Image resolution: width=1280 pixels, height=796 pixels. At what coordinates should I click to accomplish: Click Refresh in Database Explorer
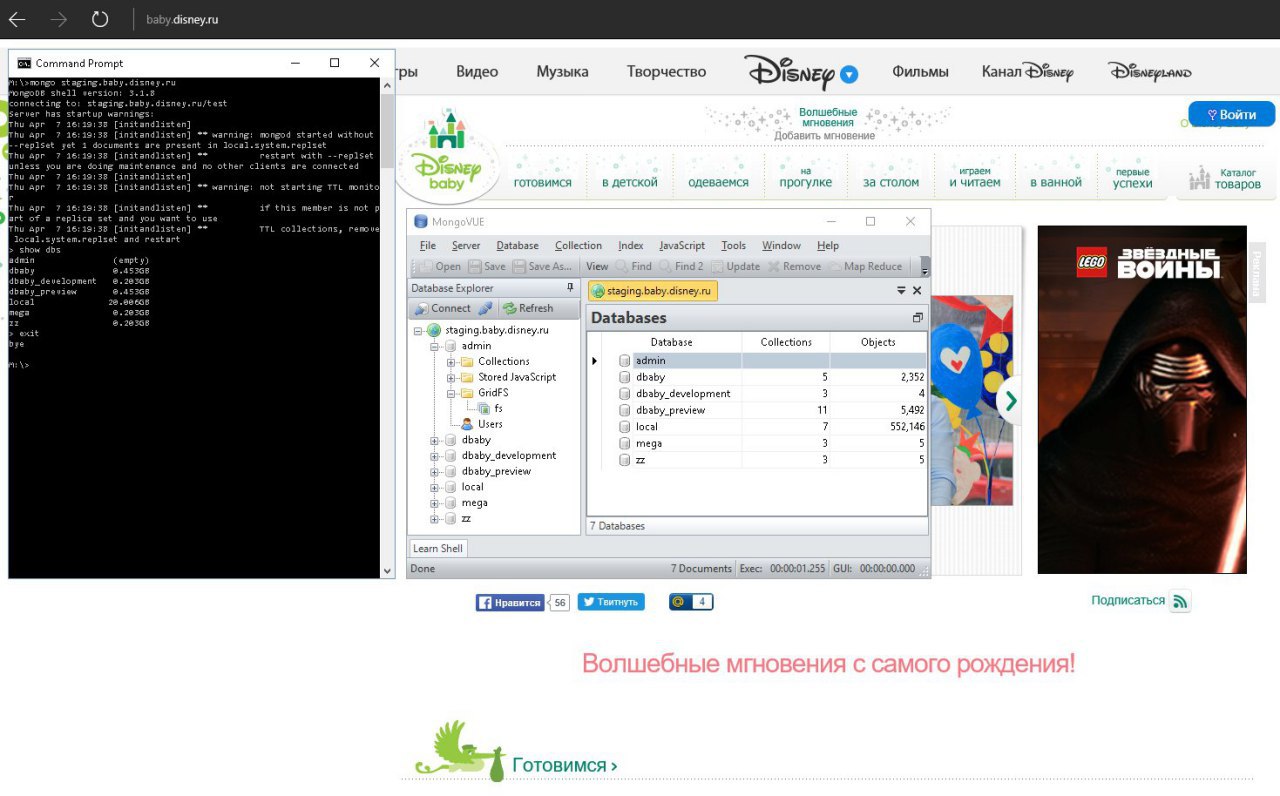pyautogui.click(x=528, y=308)
